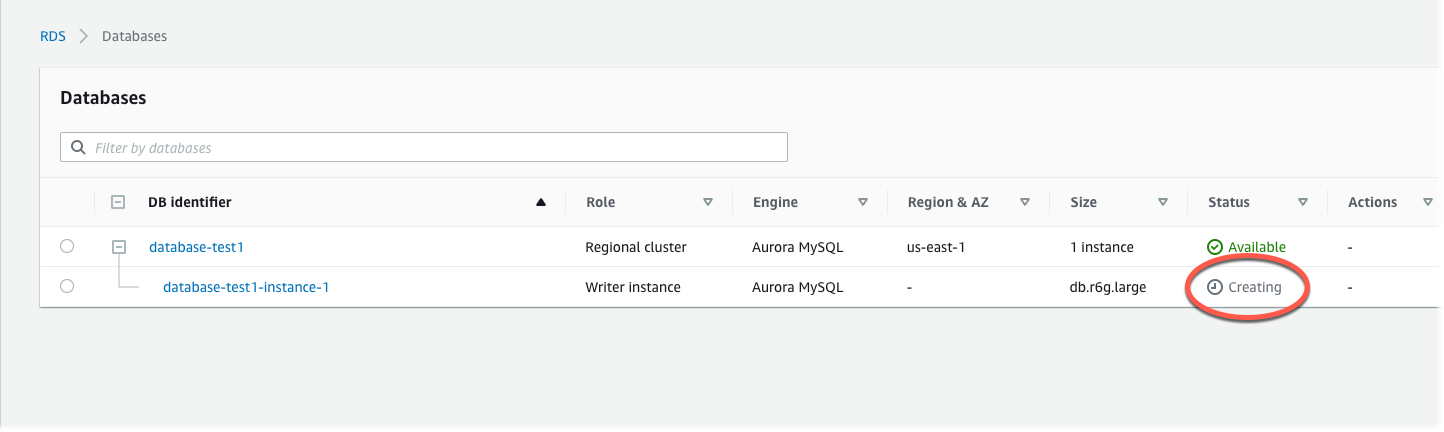
Task: Click the search magnifier icon in filter box
Action: [78, 148]
